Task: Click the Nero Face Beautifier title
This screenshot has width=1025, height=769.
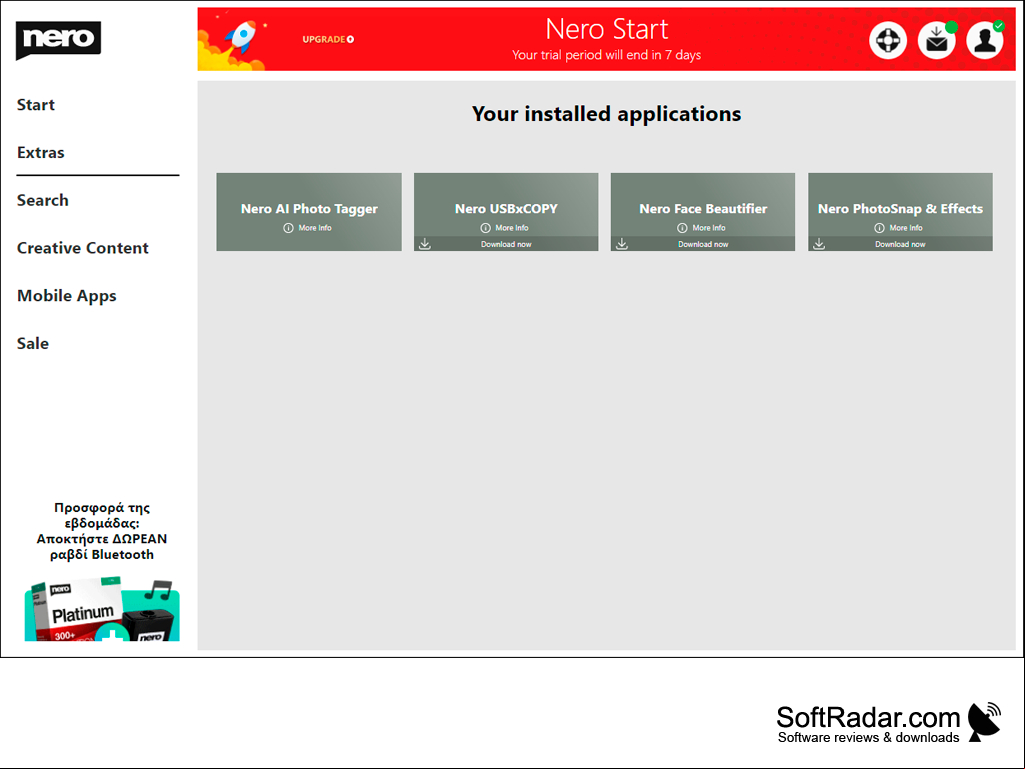Action: pos(703,209)
